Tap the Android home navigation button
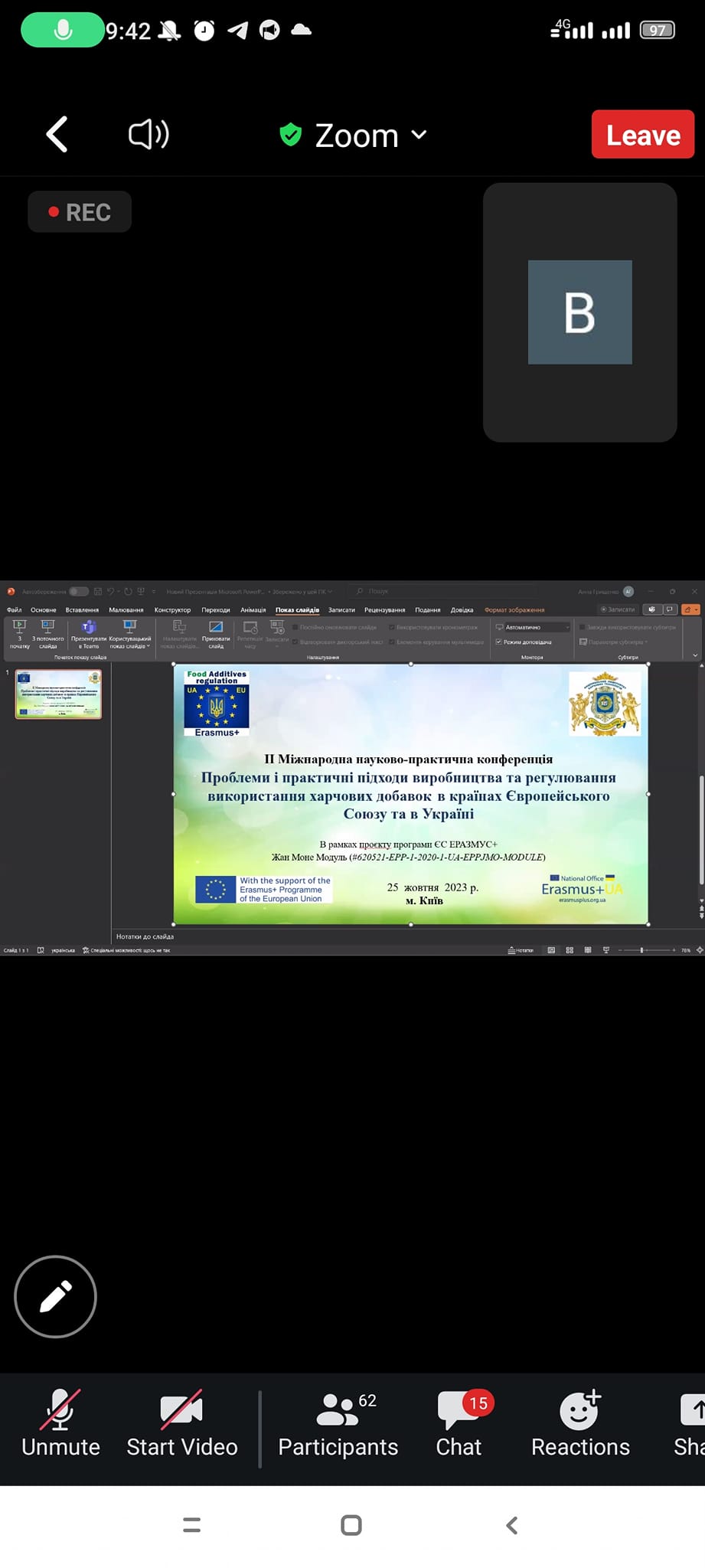 [351, 1525]
